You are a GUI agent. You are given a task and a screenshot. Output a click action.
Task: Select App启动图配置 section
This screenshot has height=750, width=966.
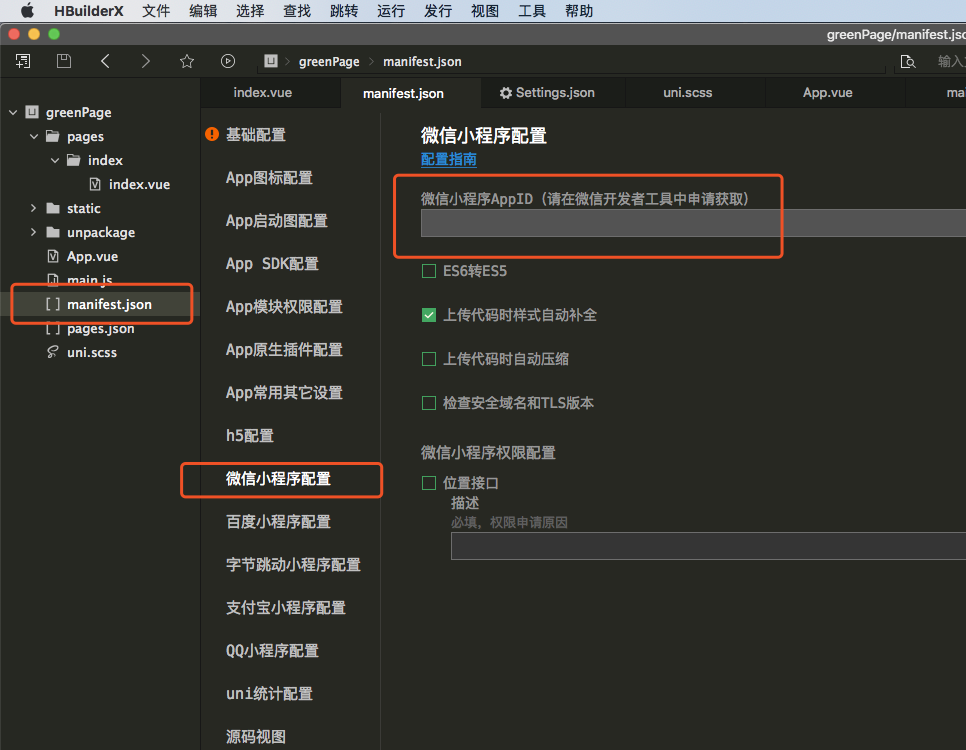pyautogui.click(x=277, y=221)
